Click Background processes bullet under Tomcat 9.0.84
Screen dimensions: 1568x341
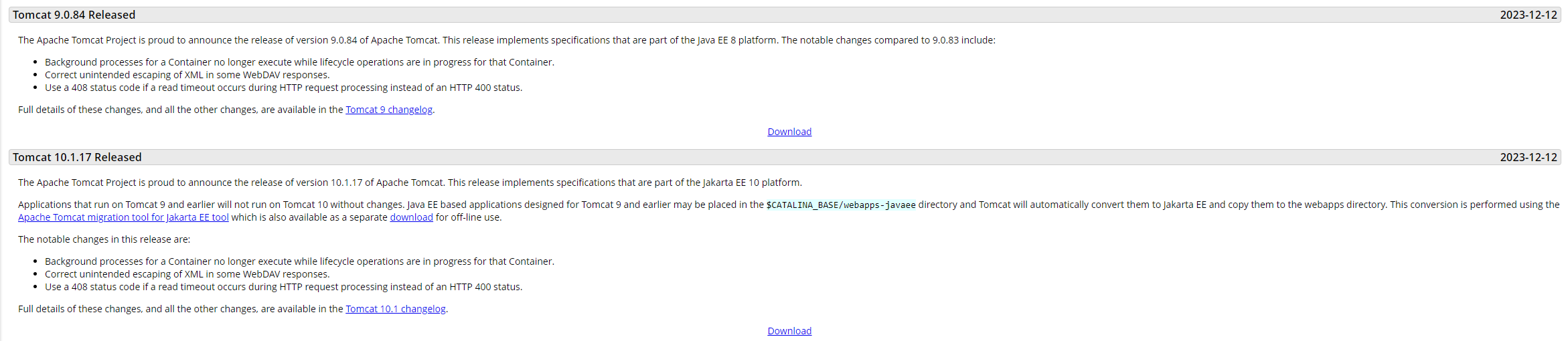[x=299, y=62]
